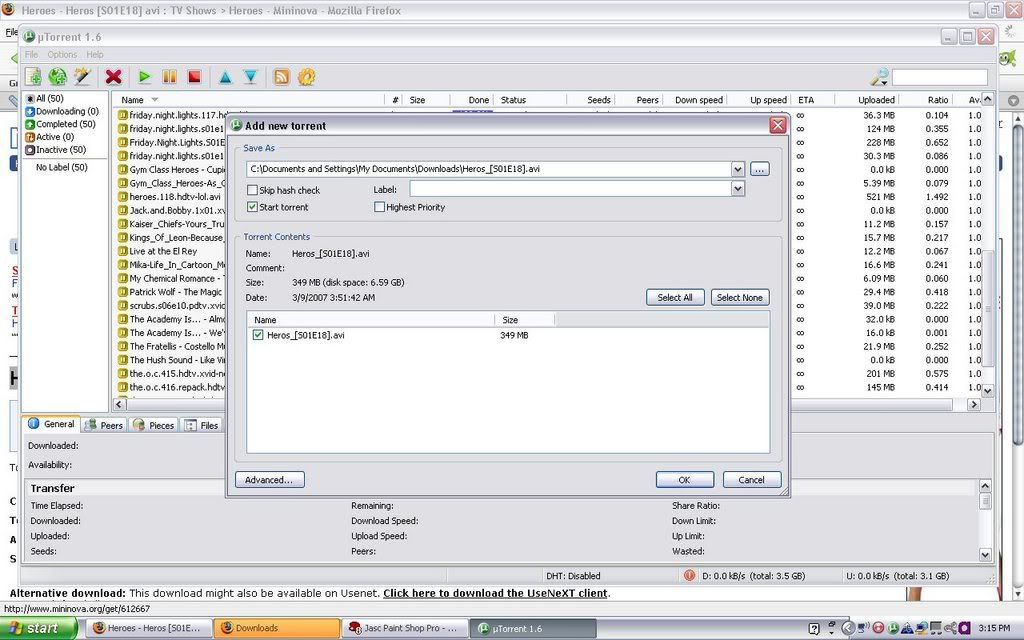The image size is (1024, 640).
Task: Click the file list Size column header
Action: pyautogui.click(x=524, y=320)
